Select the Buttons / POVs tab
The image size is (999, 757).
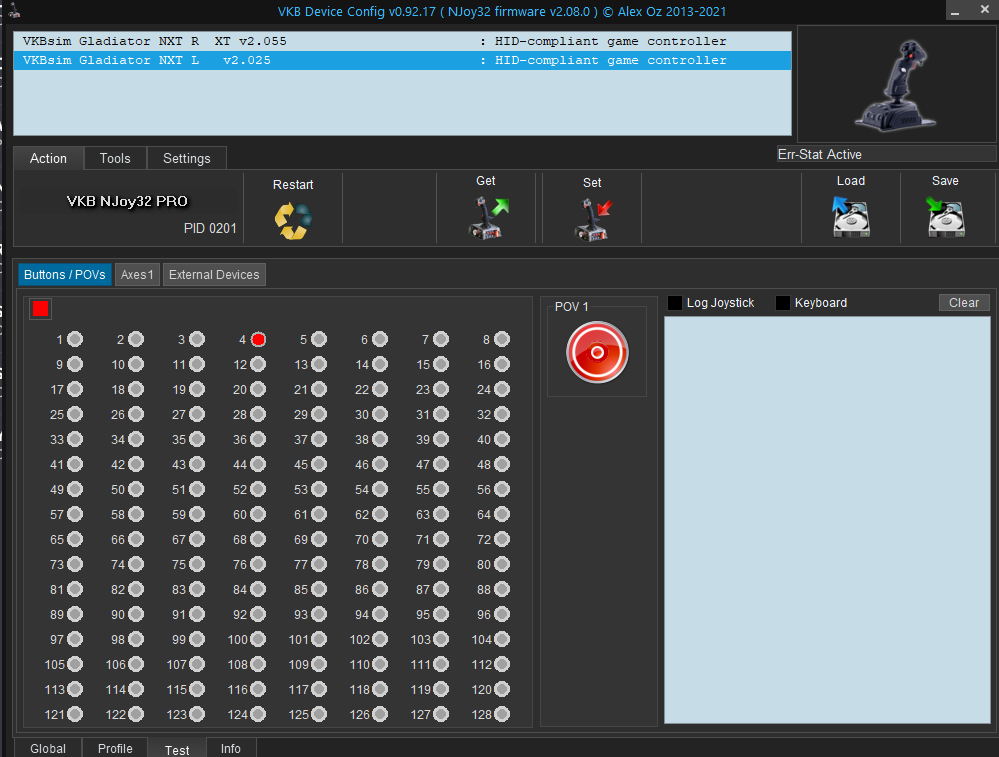65,275
